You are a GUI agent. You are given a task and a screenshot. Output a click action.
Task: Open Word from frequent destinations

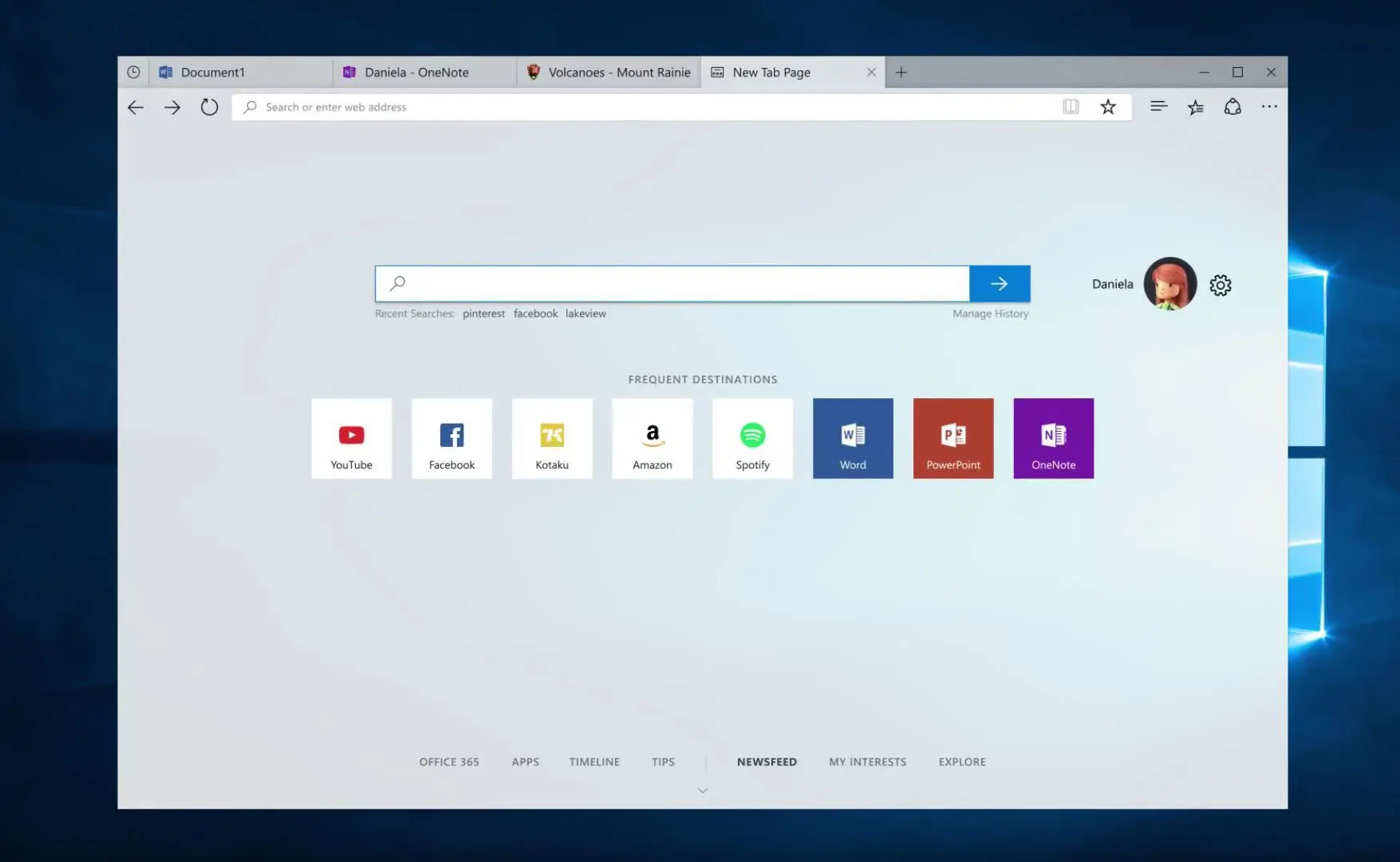click(x=852, y=438)
